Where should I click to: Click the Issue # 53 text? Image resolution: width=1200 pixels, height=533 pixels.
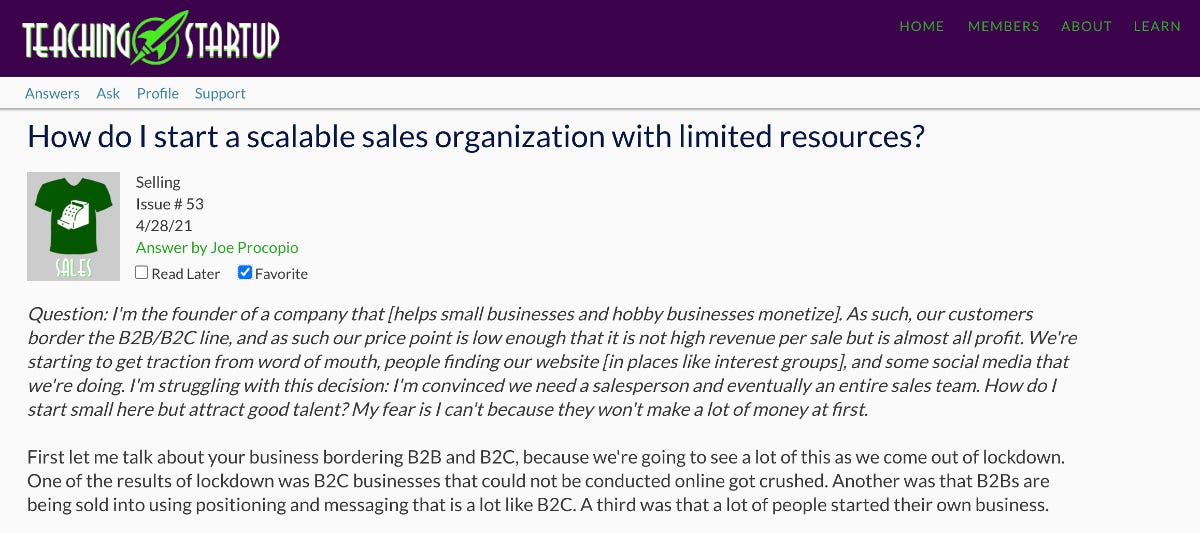(170, 204)
